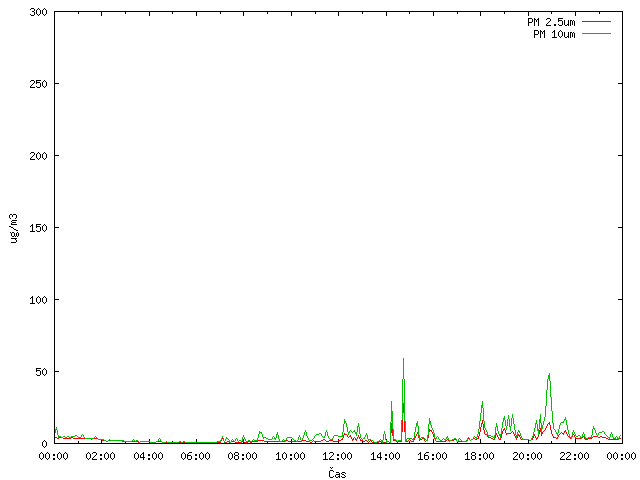
Task: Click the 04:00 time label
Action: 148,456
